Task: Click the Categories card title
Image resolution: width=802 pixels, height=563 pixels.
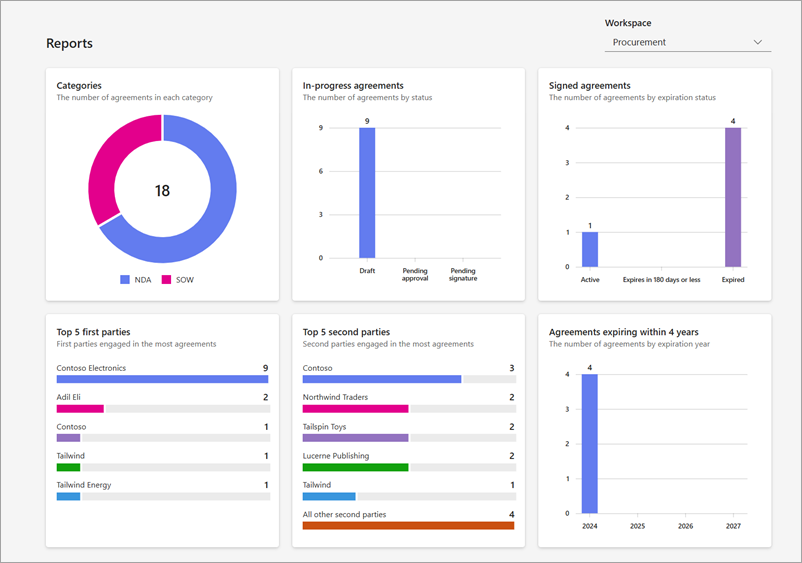Action: tap(79, 86)
